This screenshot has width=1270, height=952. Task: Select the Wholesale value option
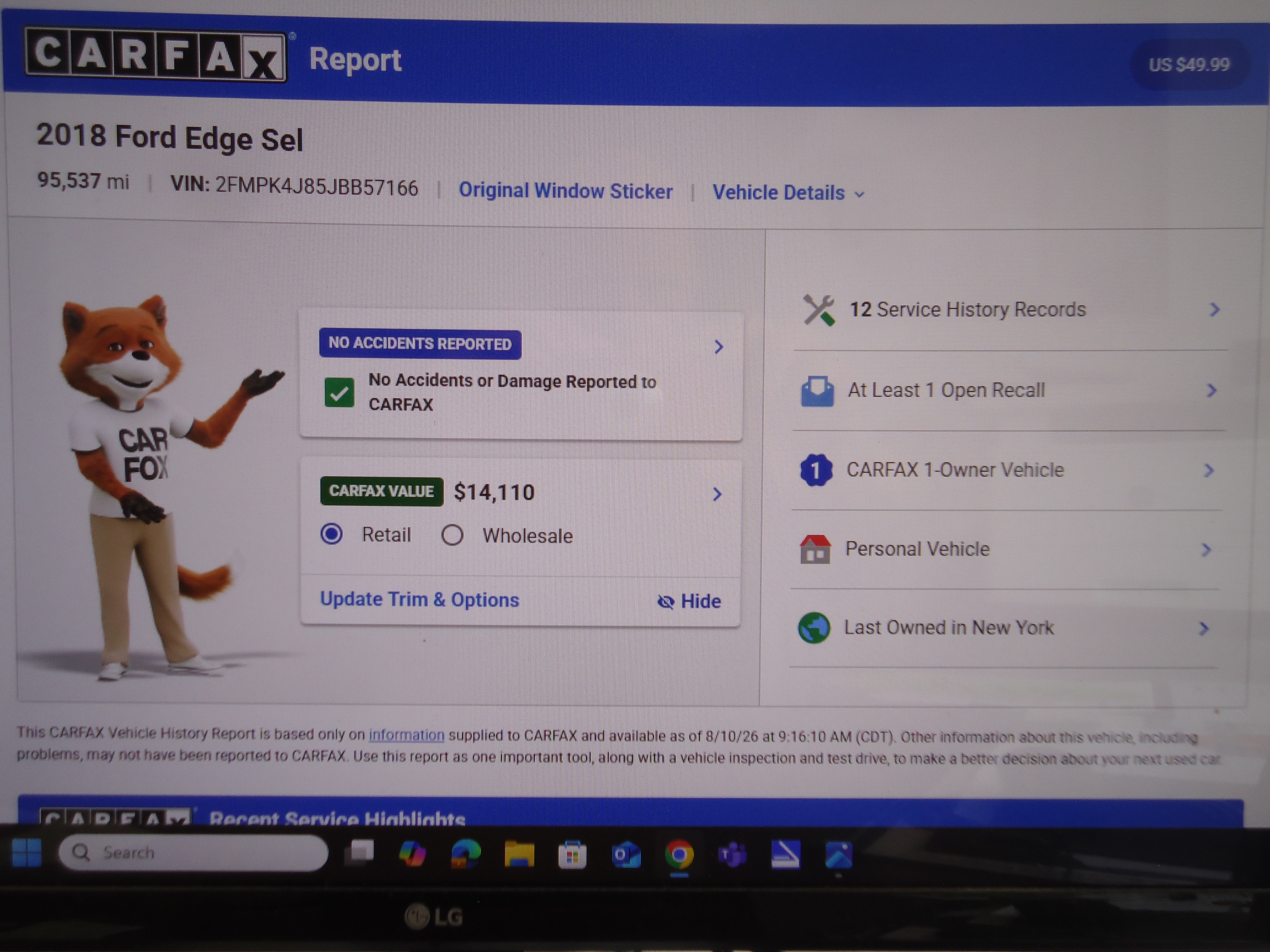452,535
